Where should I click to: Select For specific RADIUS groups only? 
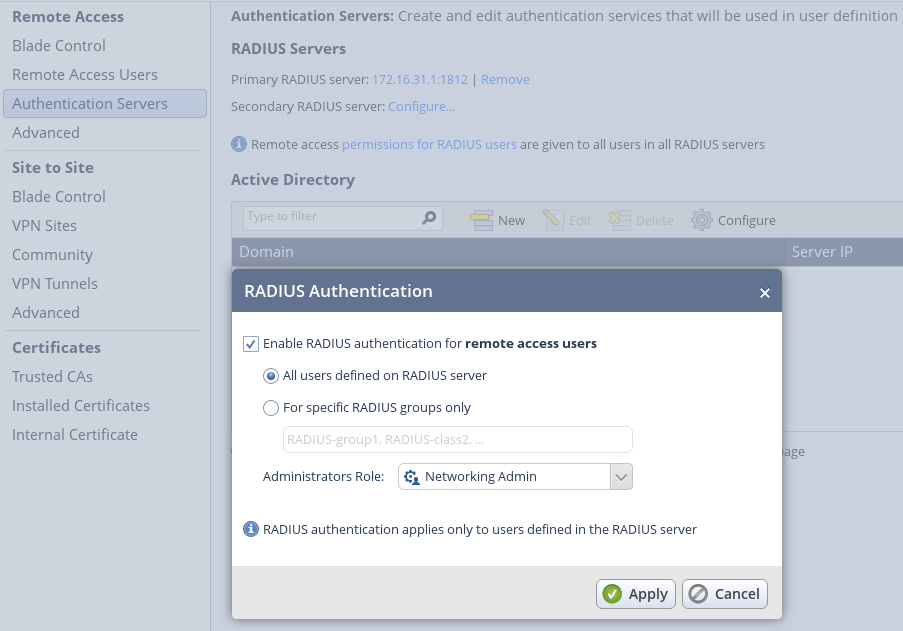point(271,408)
